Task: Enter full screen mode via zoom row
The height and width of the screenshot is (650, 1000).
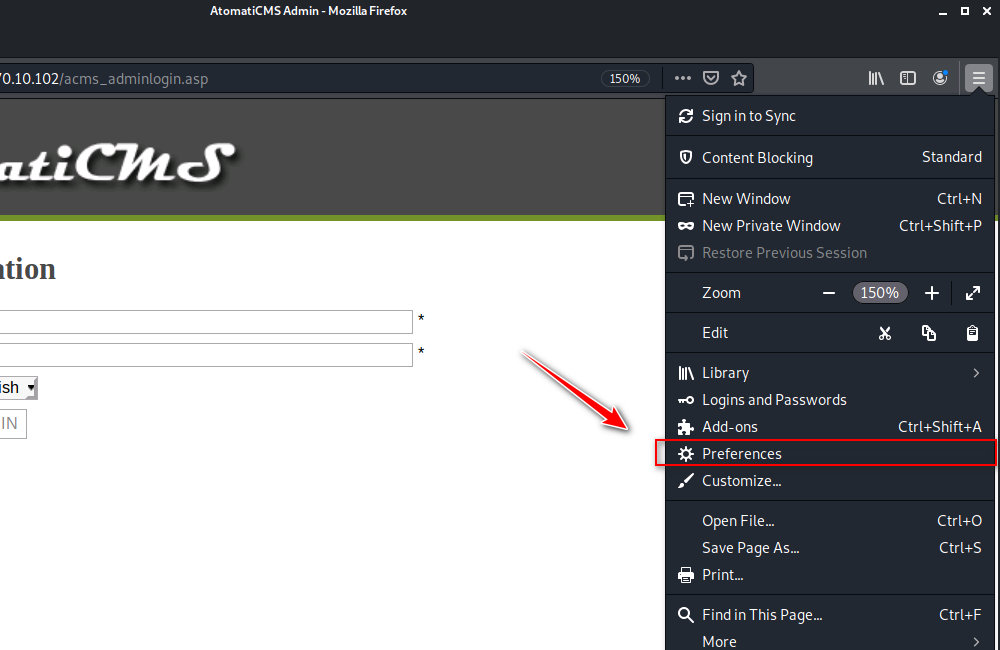Action: click(x=972, y=293)
